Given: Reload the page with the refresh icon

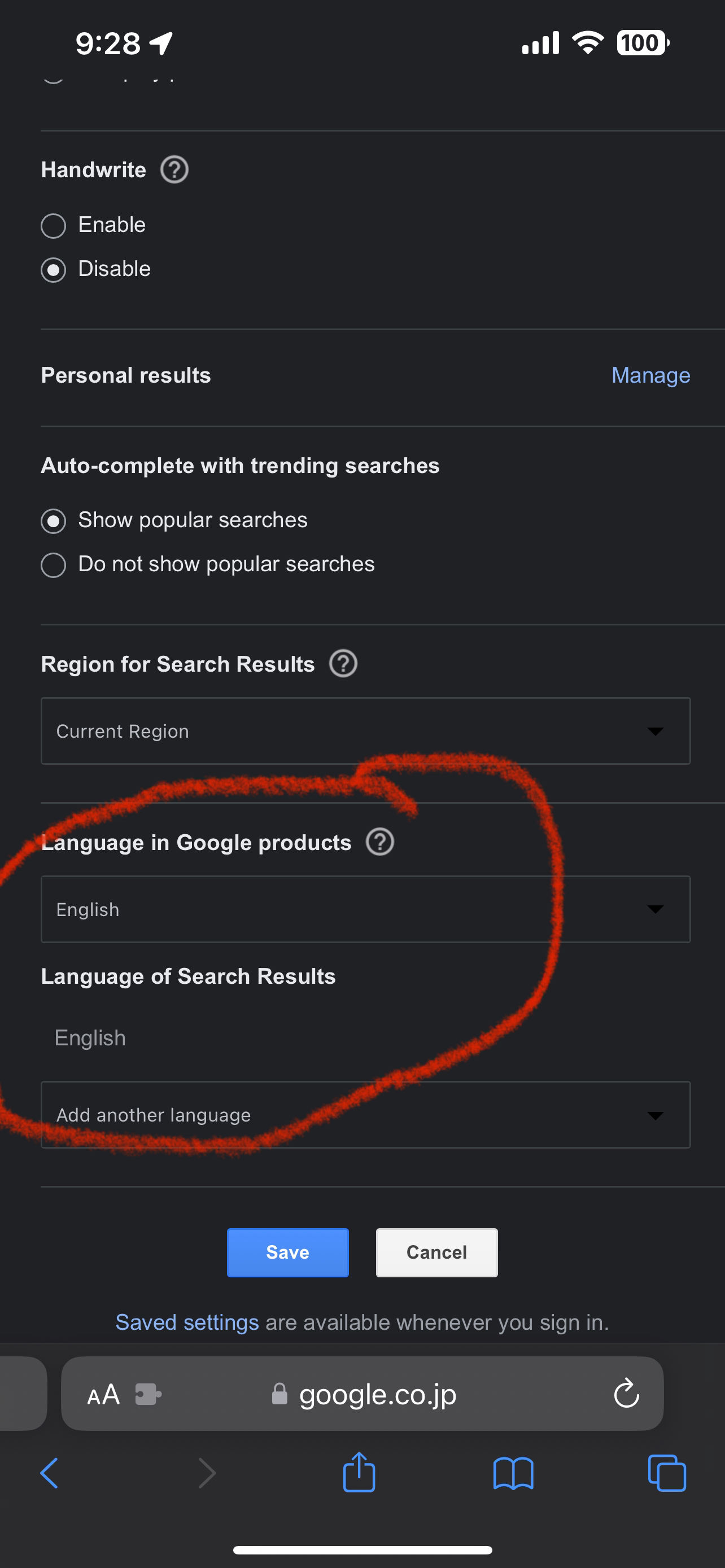Looking at the screenshot, I should pos(626,1393).
